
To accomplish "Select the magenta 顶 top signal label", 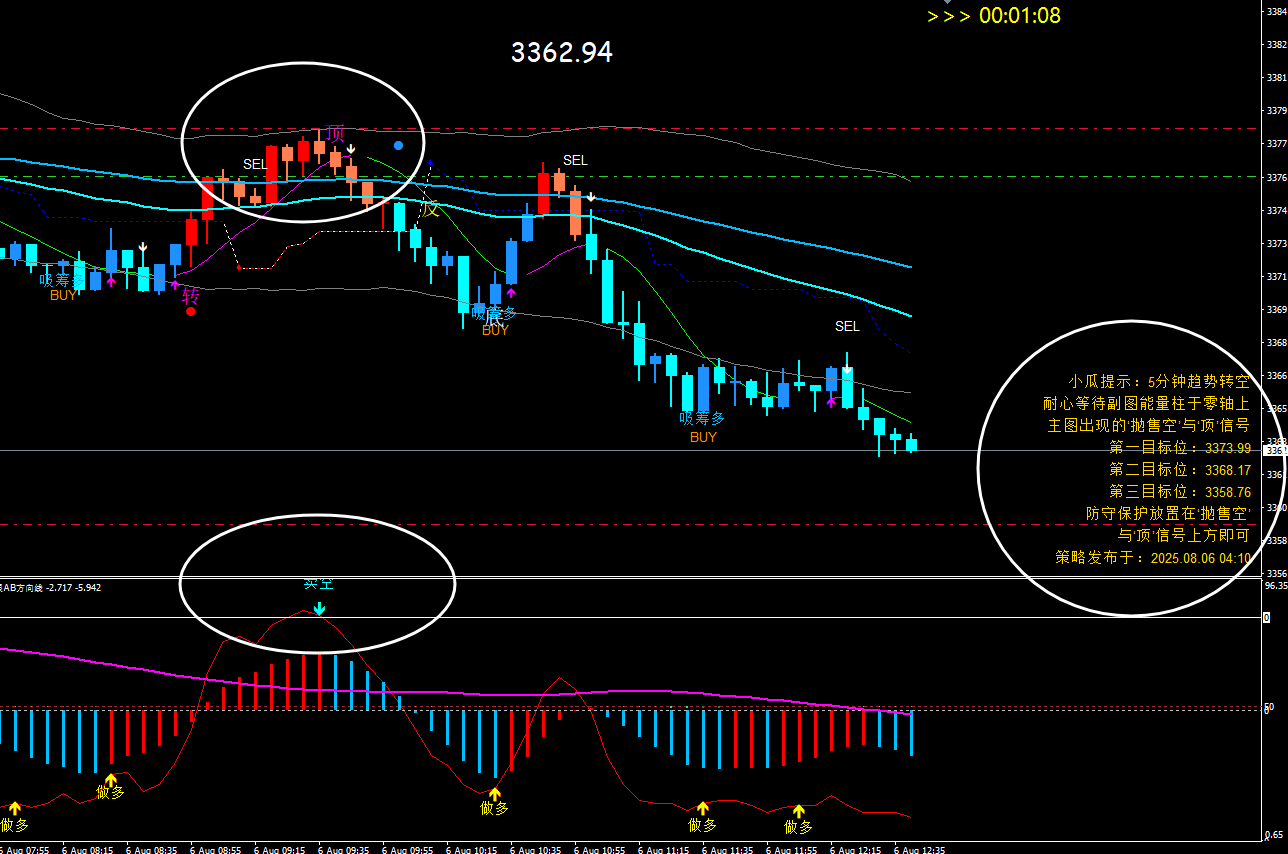I will [335, 133].
